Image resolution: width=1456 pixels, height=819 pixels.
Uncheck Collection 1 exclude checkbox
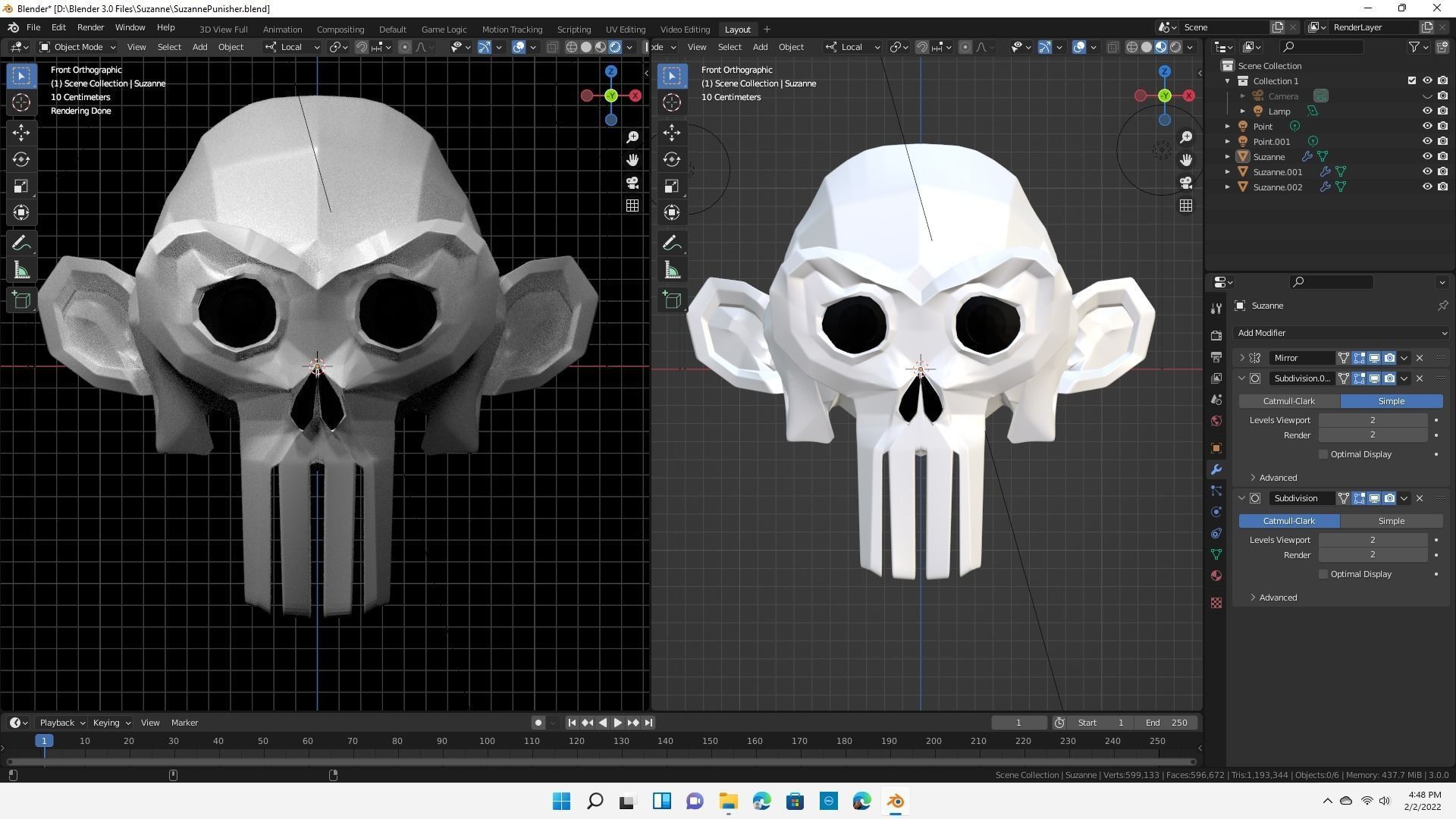1411,81
